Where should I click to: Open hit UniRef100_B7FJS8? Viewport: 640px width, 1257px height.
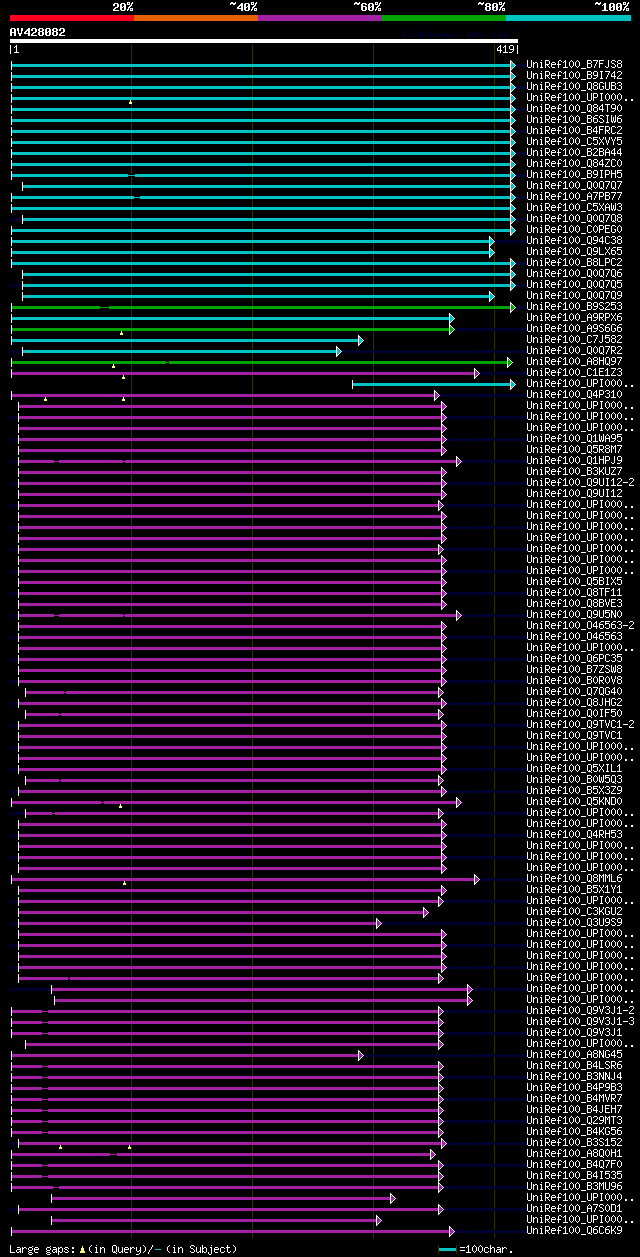tap(574, 64)
